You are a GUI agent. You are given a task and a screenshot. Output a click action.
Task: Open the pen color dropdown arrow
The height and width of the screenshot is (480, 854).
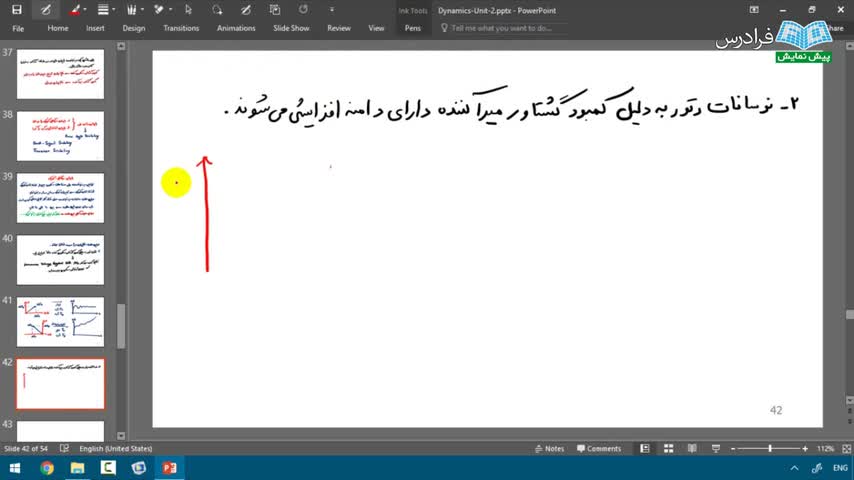coord(85,10)
